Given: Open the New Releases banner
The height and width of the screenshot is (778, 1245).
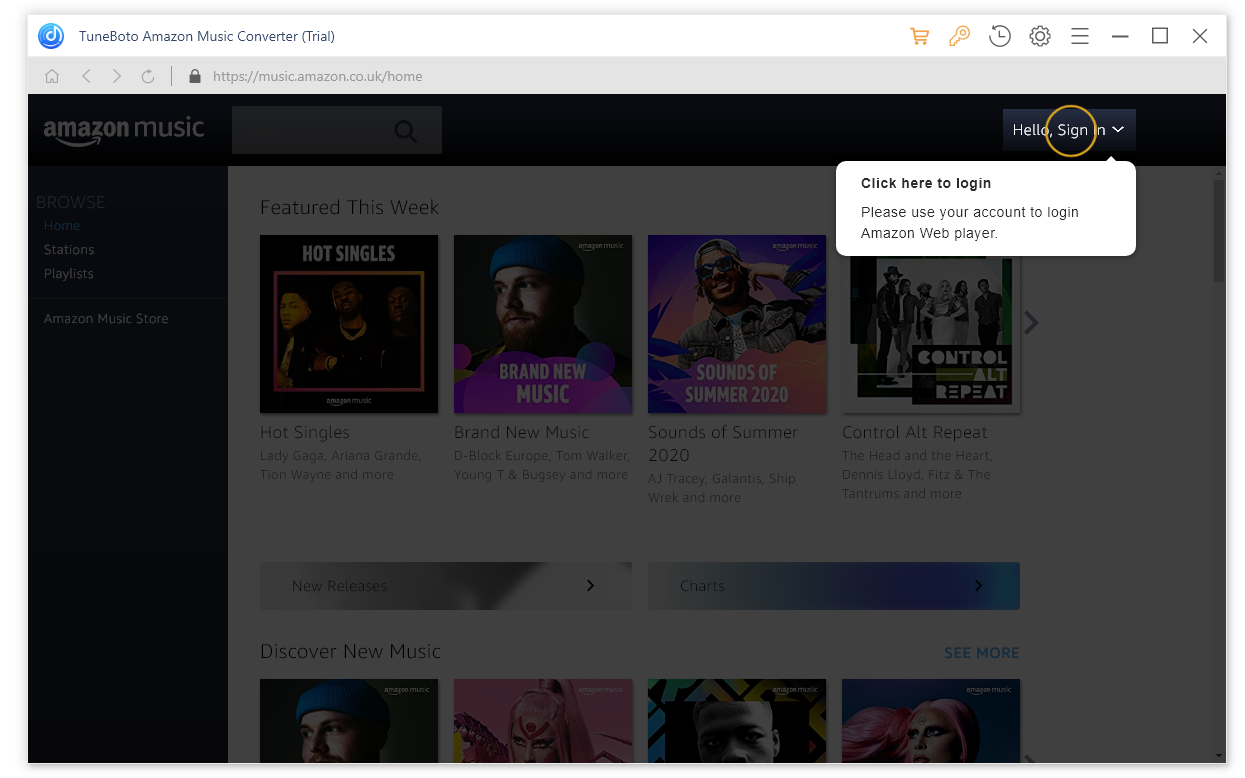Looking at the screenshot, I should 446,586.
